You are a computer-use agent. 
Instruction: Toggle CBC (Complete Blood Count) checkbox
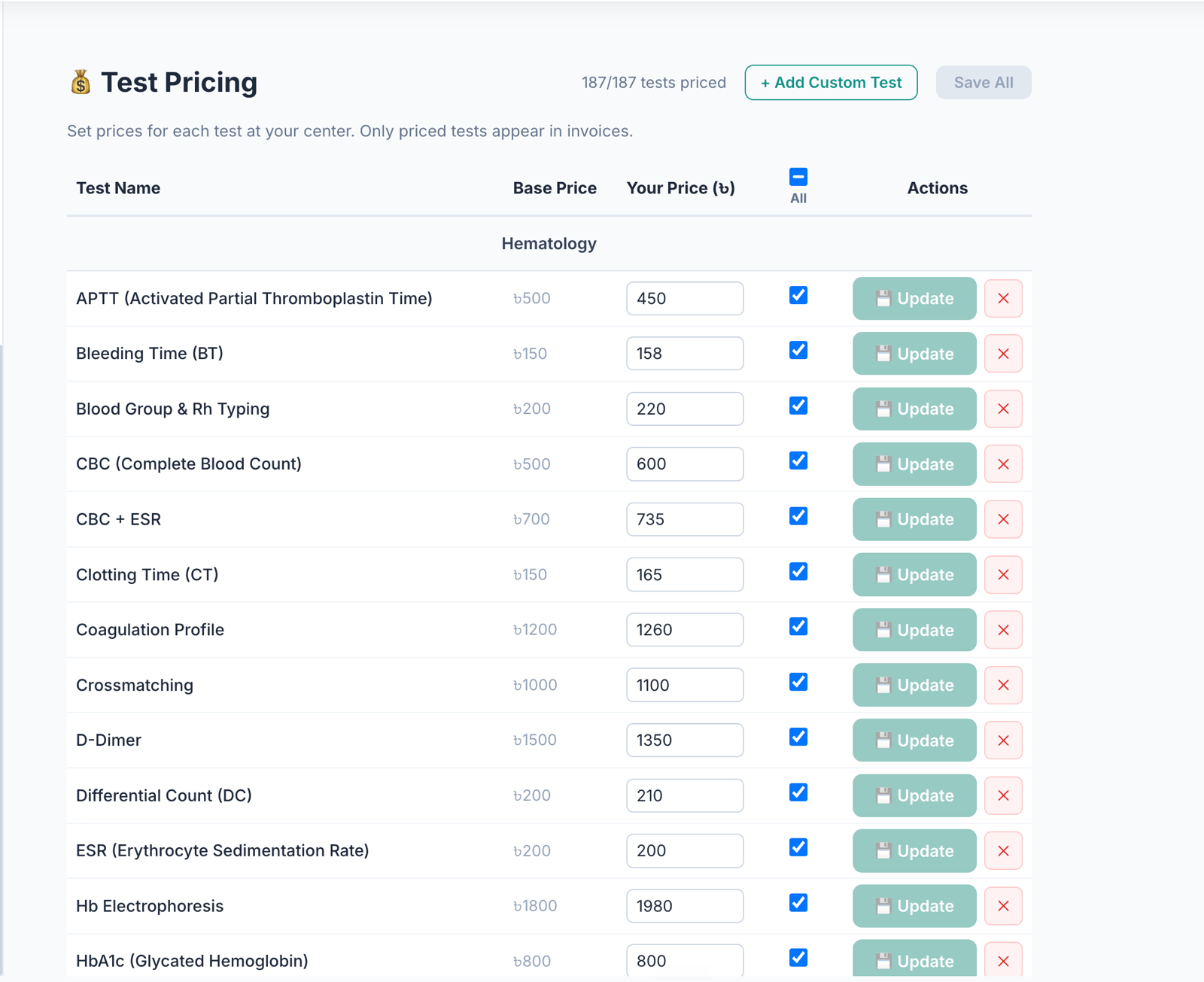click(x=798, y=461)
